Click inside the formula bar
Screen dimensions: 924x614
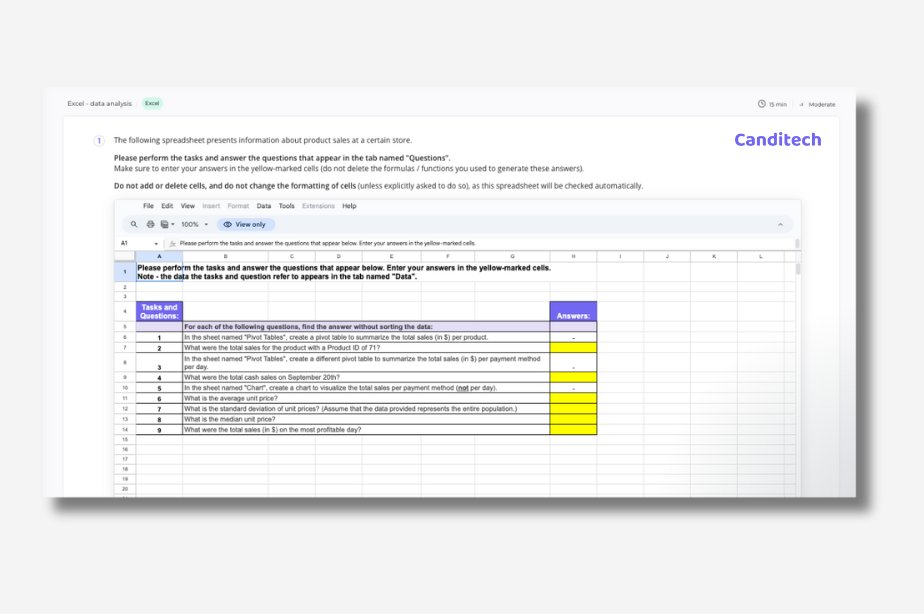(x=400, y=243)
